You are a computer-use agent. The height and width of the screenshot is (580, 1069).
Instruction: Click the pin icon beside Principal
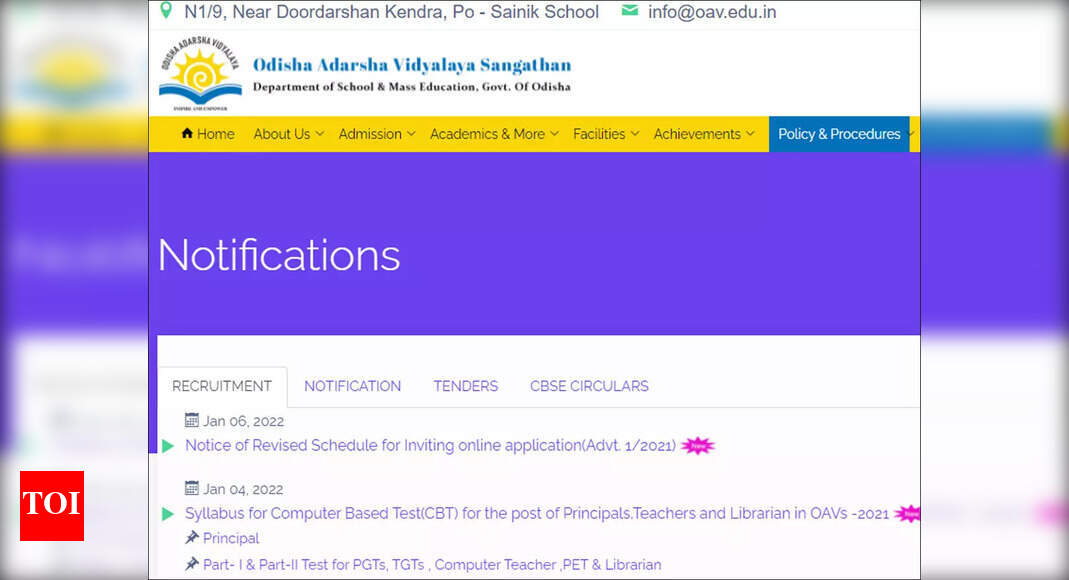192,537
